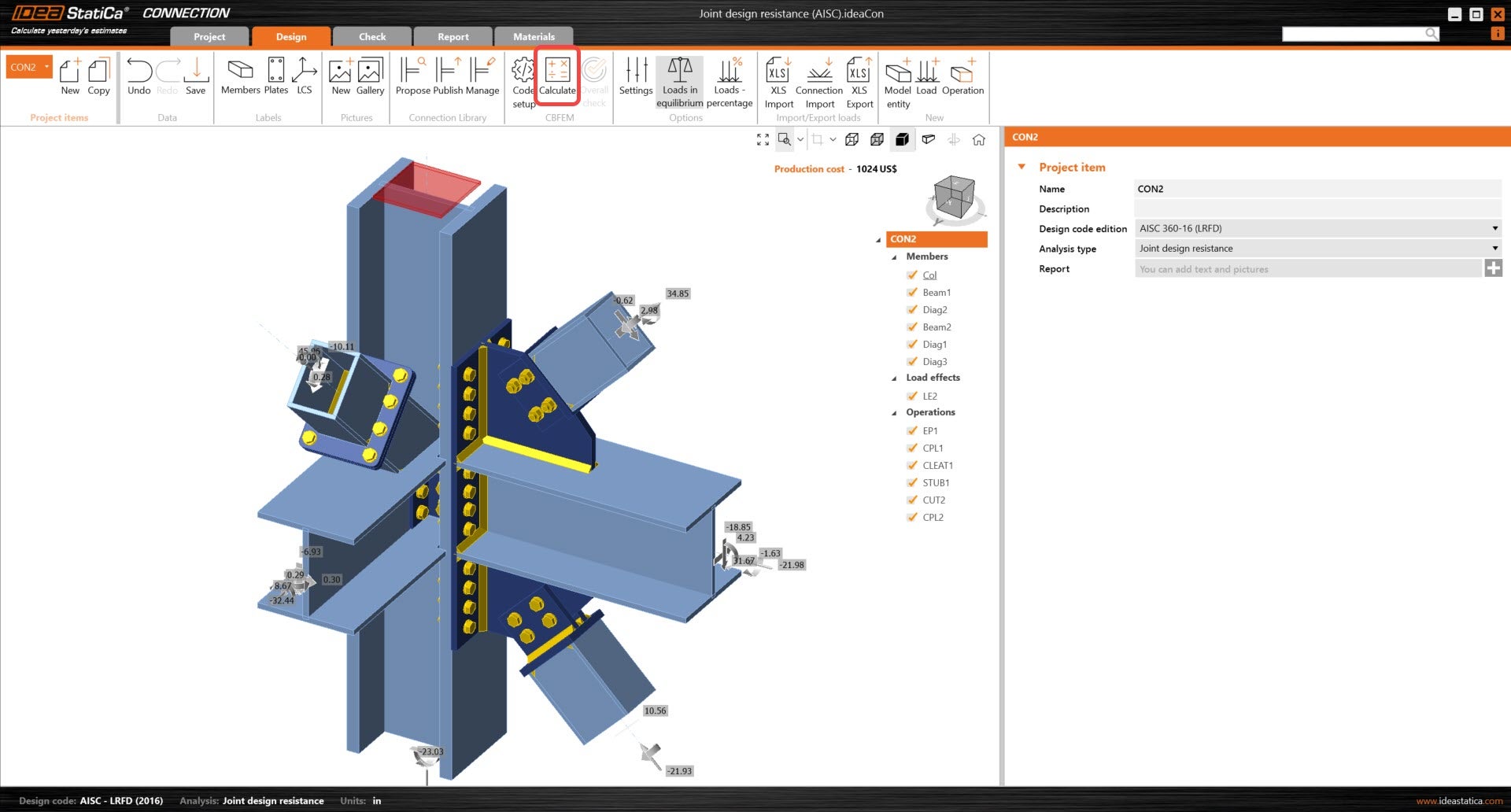Toggle the CLEAT1 operation checkbox
Image resolution: width=1511 pixels, height=812 pixels.
(x=912, y=465)
